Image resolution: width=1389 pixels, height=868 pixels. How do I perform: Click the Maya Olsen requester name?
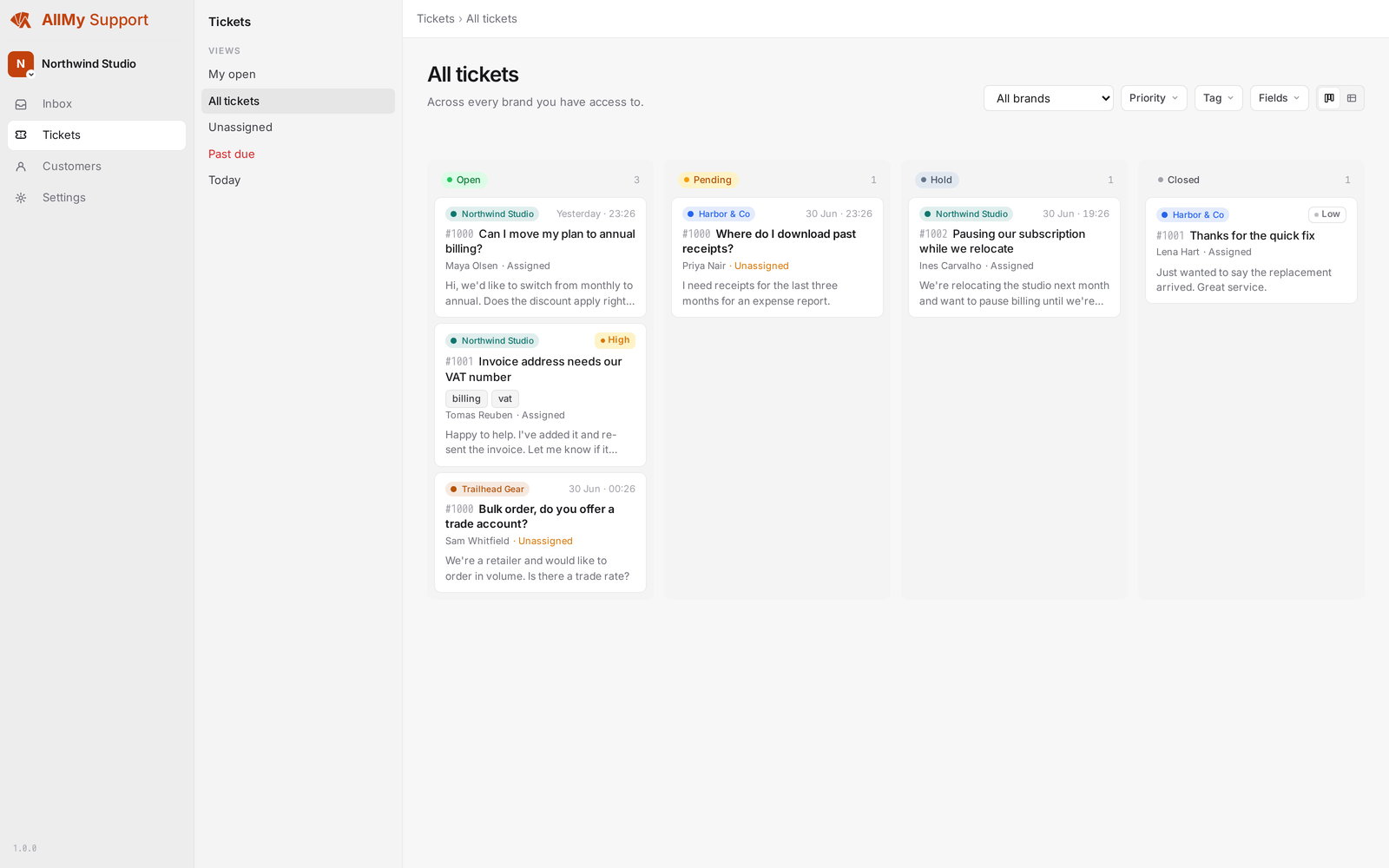tap(471, 266)
